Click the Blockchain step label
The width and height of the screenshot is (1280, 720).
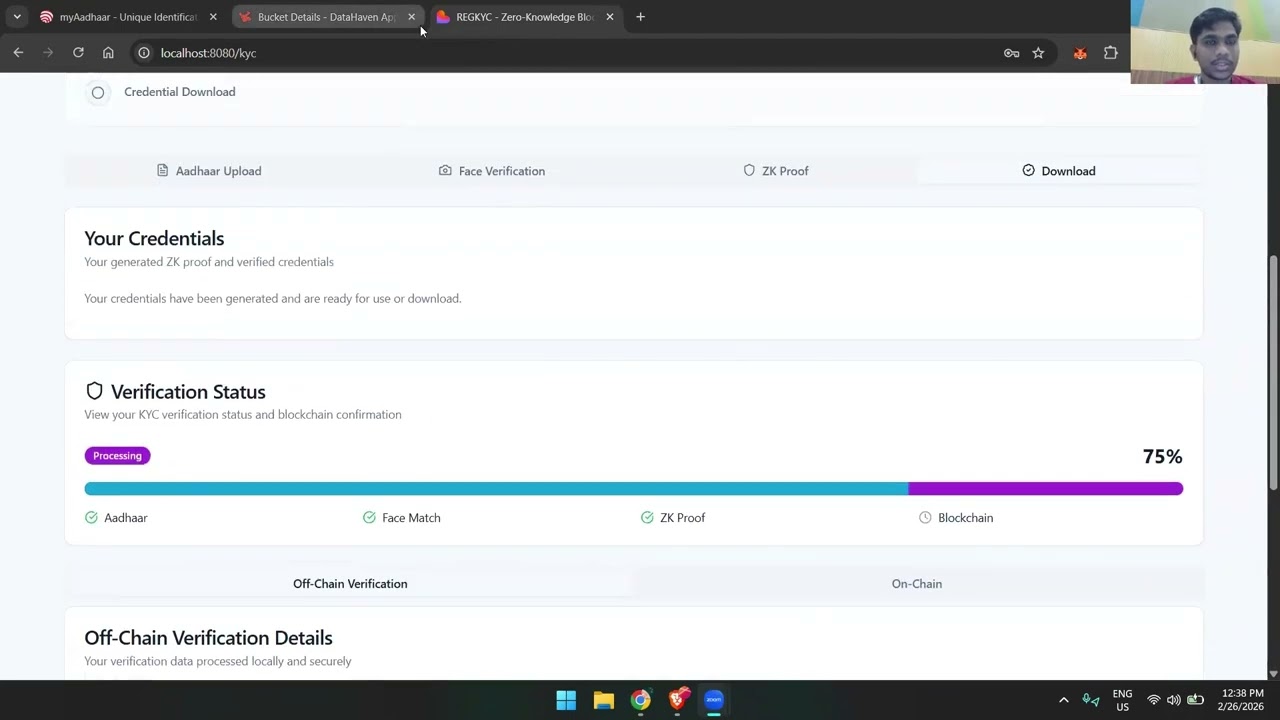pos(965,518)
